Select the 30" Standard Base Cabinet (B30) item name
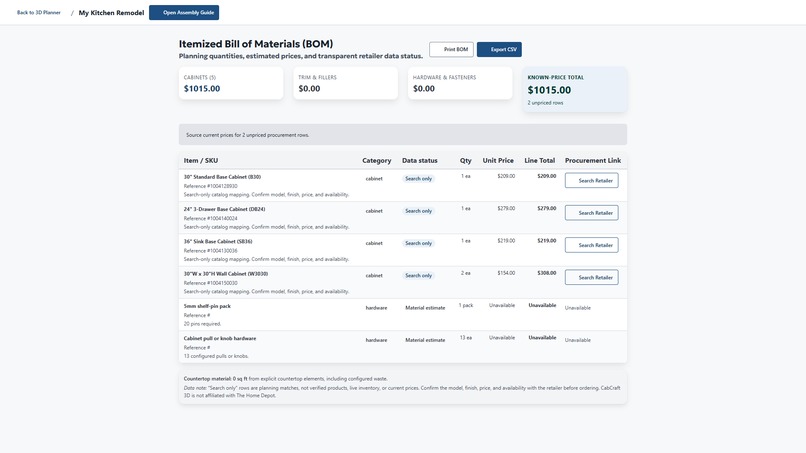Viewport: 806px width, 453px height. (x=222, y=177)
